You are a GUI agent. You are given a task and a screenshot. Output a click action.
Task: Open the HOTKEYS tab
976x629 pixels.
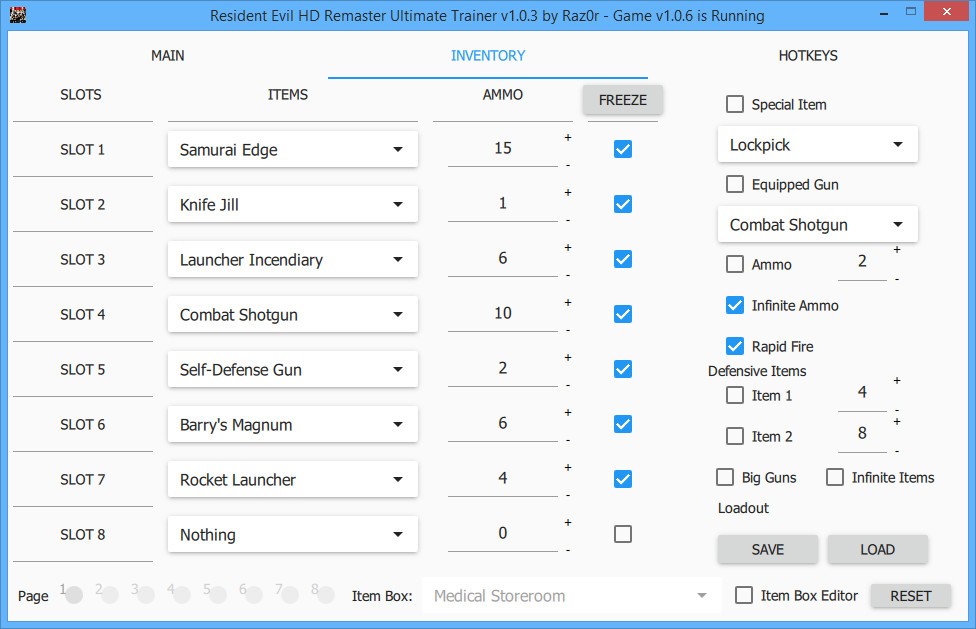tap(808, 56)
